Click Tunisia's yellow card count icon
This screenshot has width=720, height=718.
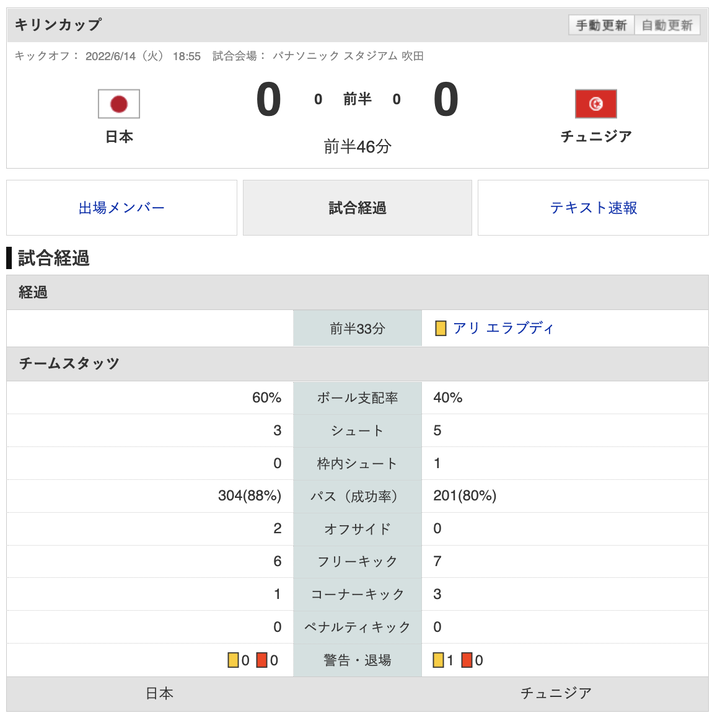438,660
